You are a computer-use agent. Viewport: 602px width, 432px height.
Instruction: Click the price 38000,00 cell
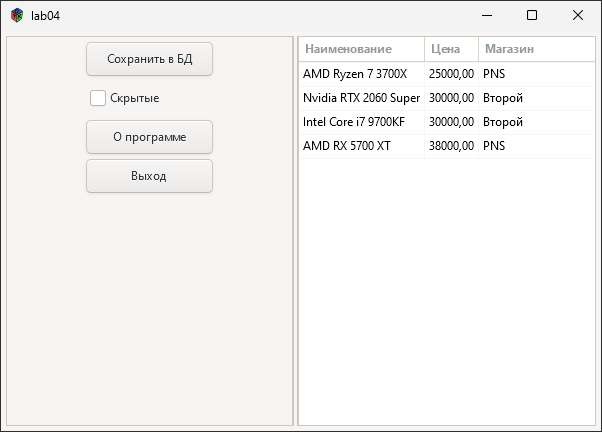[452, 146]
